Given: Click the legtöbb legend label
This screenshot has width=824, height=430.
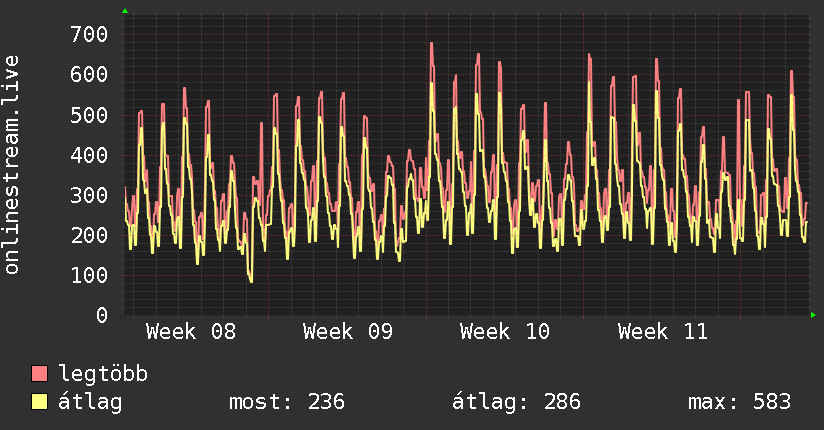Looking at the screenshot, I should click(103, 374).
